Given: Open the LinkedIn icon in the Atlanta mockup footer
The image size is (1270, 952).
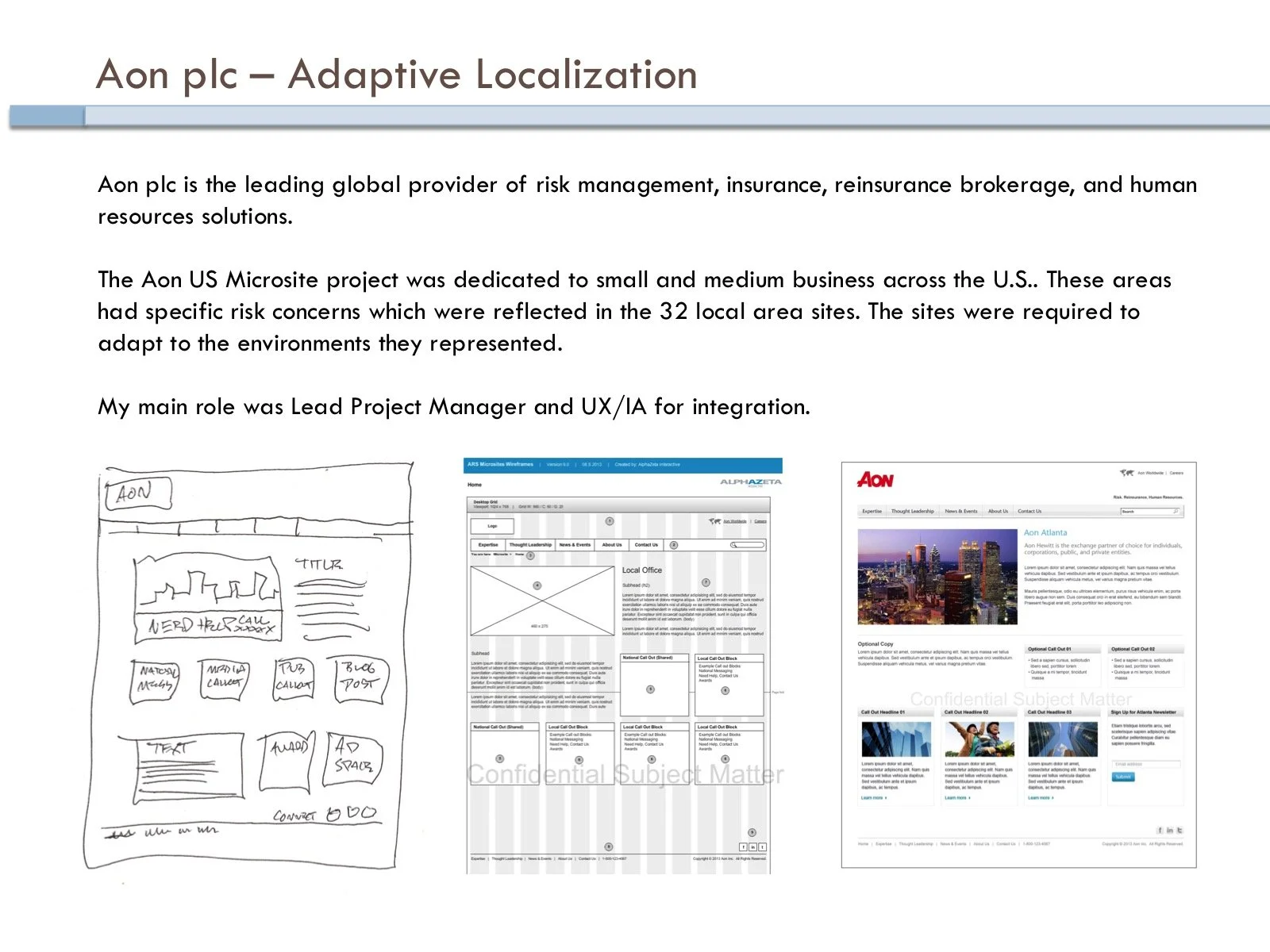Looking at the screenshot, I should (1169, 831).
